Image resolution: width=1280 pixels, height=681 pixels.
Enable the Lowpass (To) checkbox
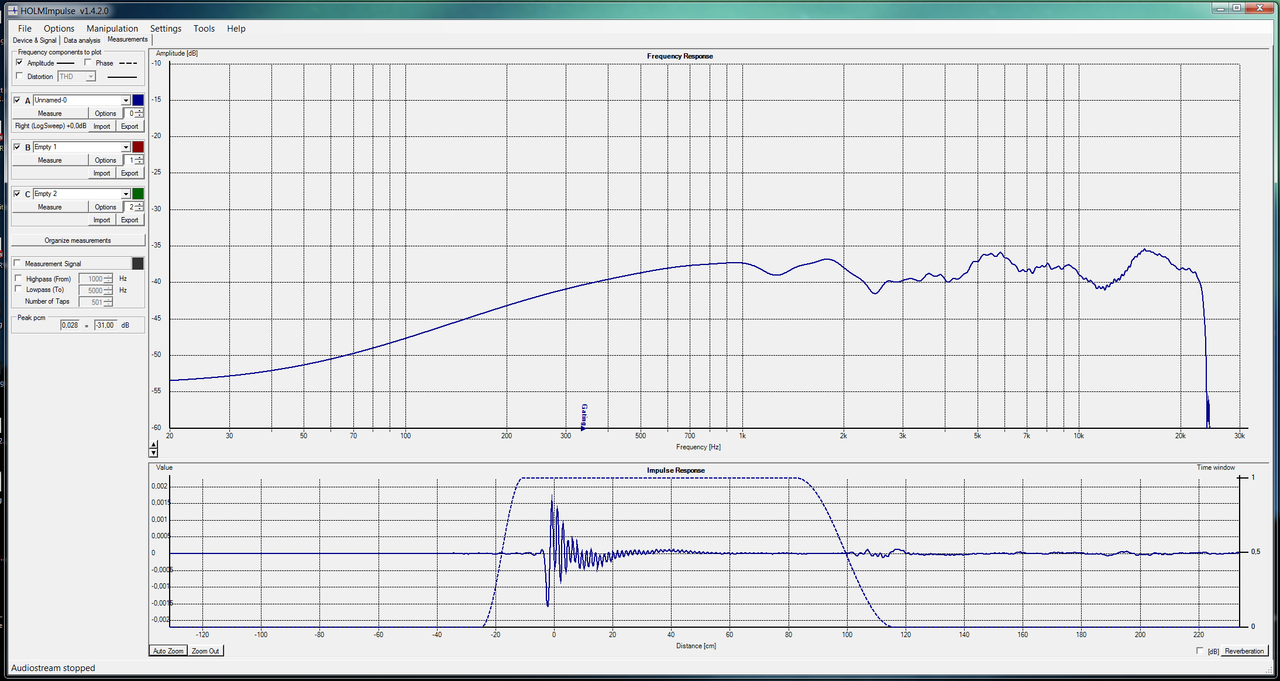click(19, 290)
